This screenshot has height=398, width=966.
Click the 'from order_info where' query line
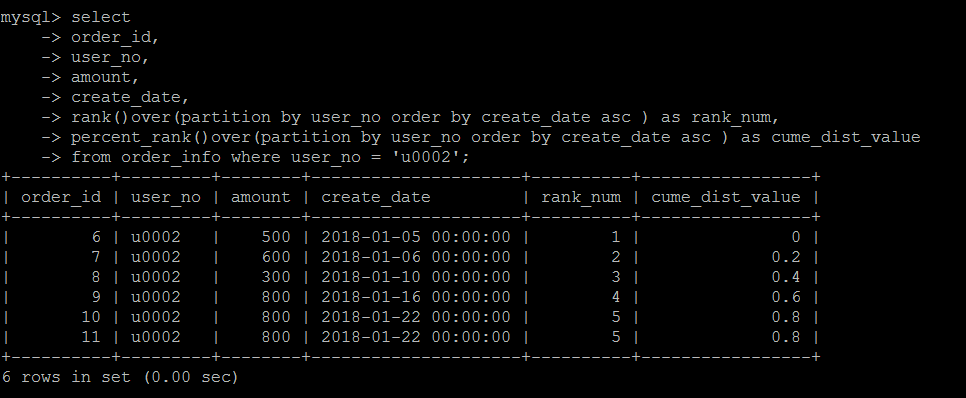tap(270, 157)
